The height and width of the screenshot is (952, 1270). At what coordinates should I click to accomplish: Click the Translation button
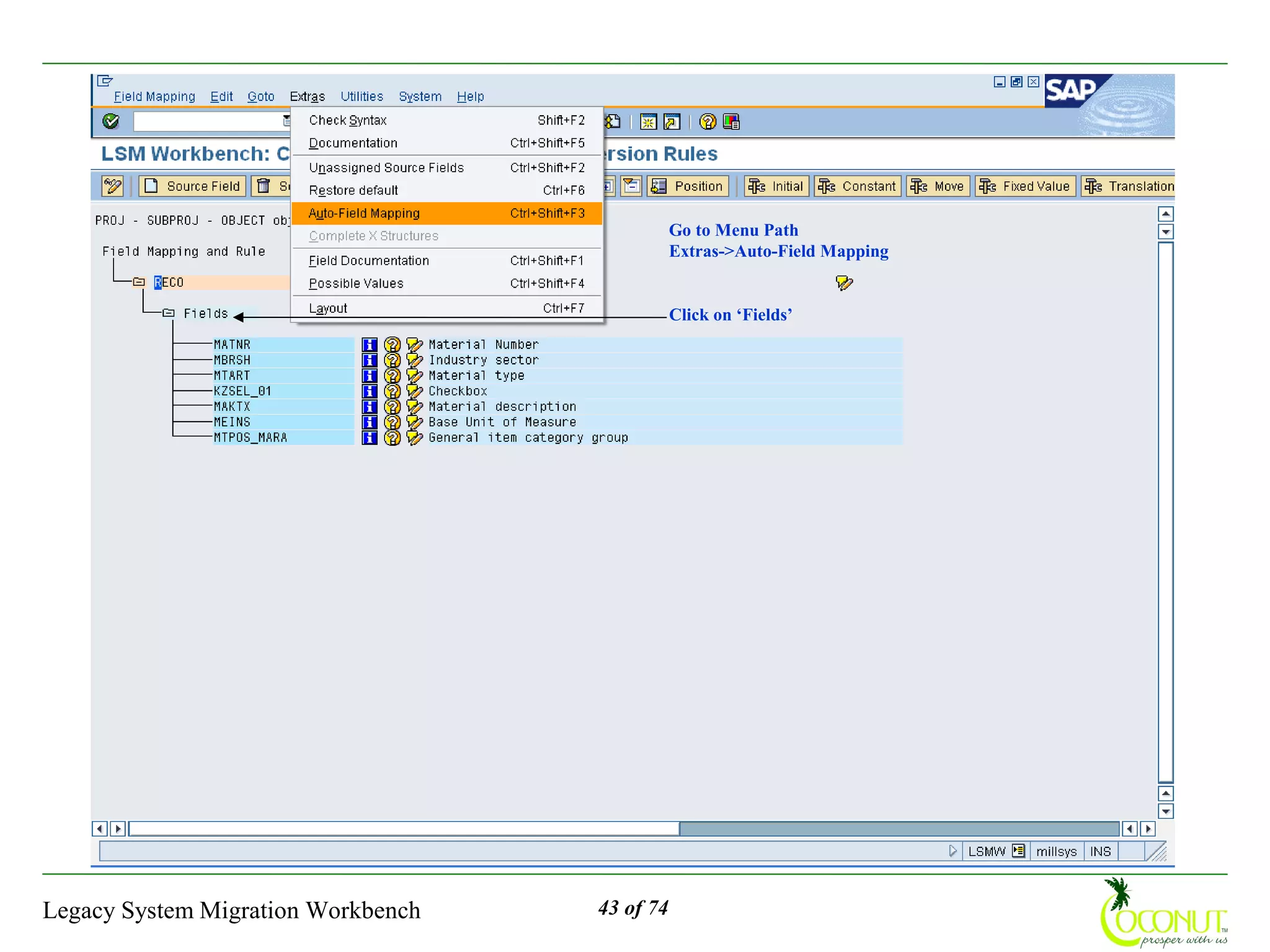click(x=1129, y=186)
